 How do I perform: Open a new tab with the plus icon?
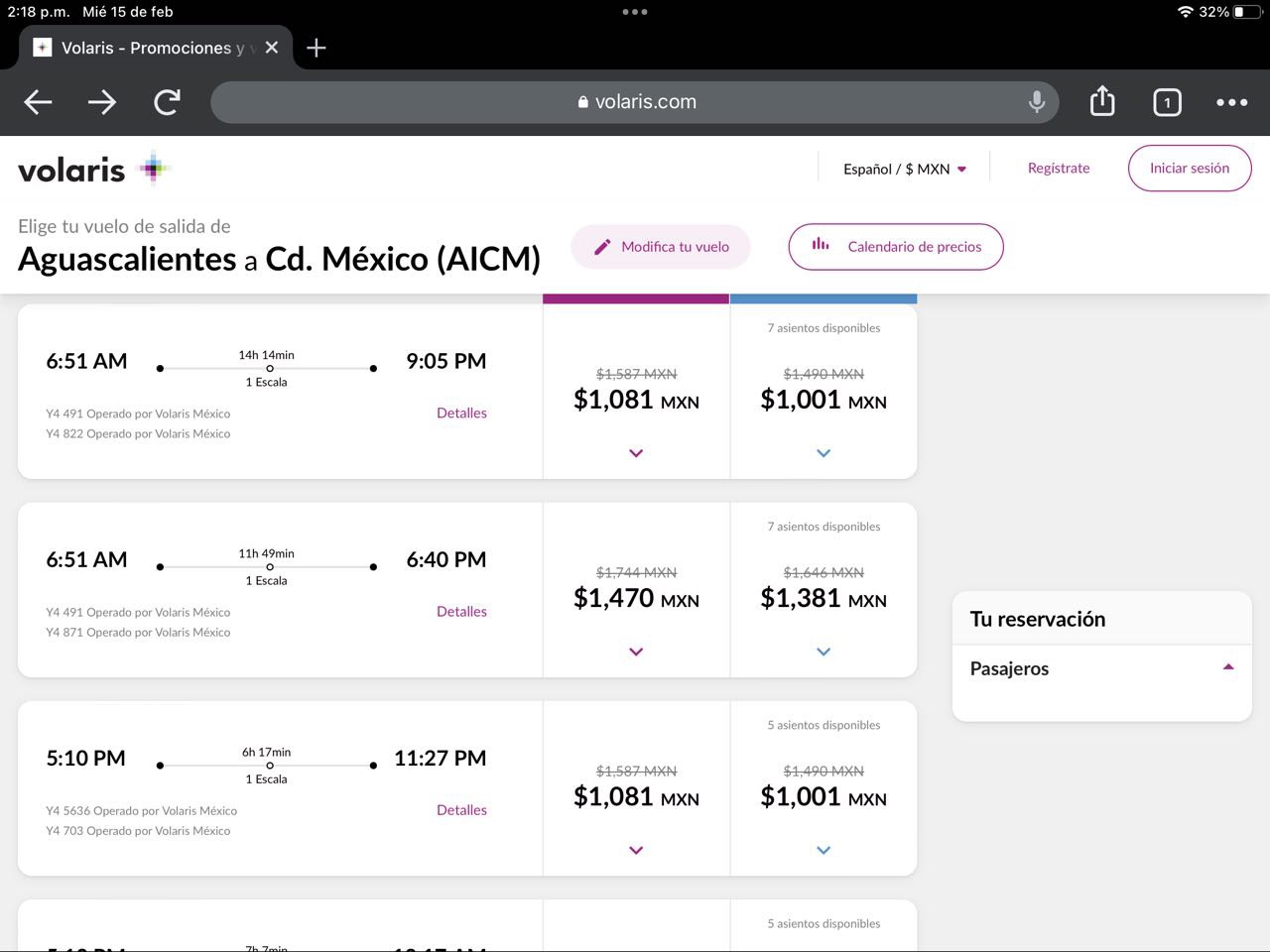point(317,48)
